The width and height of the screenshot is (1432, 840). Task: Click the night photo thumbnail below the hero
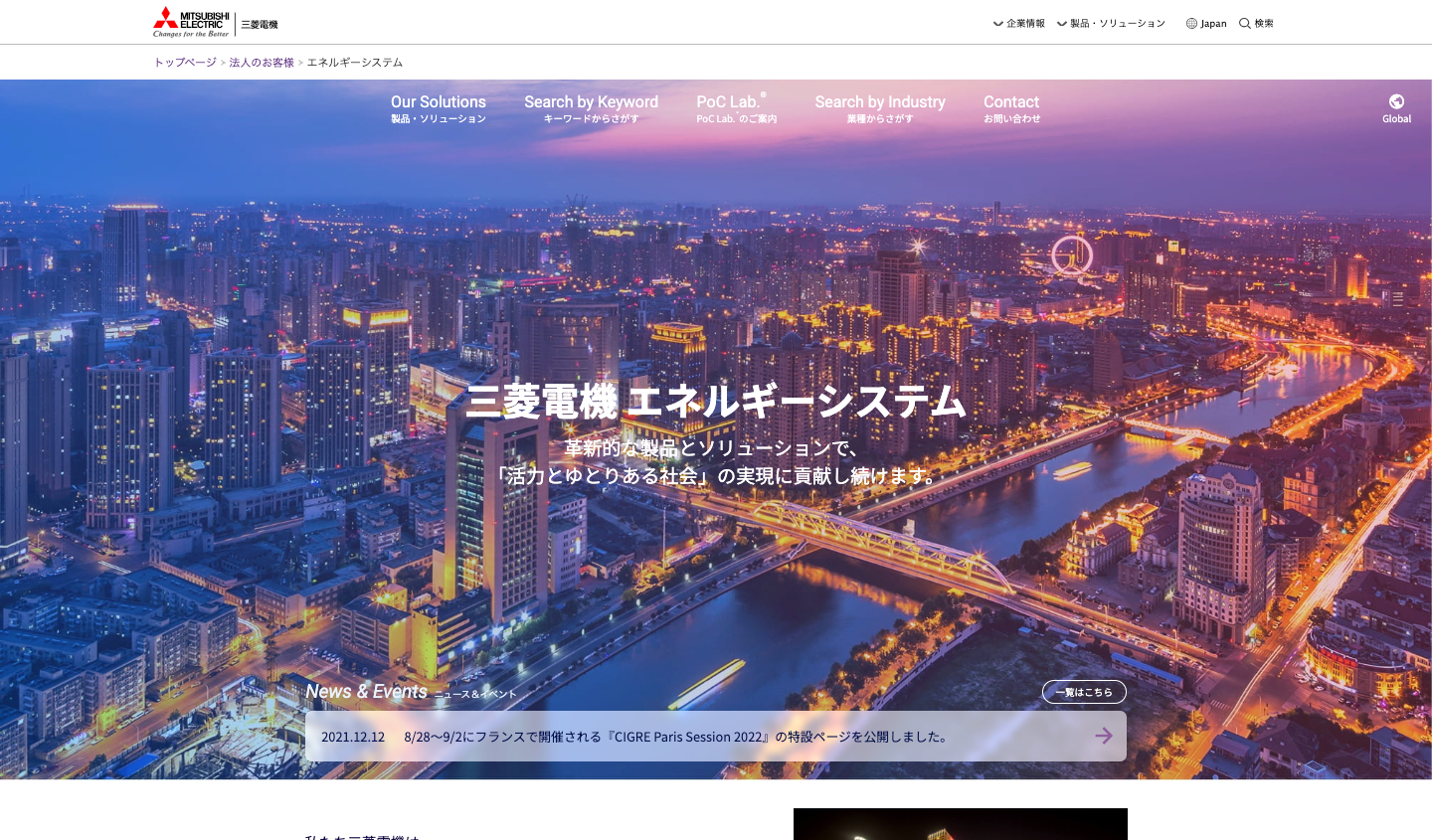click(x=960, y=824)
